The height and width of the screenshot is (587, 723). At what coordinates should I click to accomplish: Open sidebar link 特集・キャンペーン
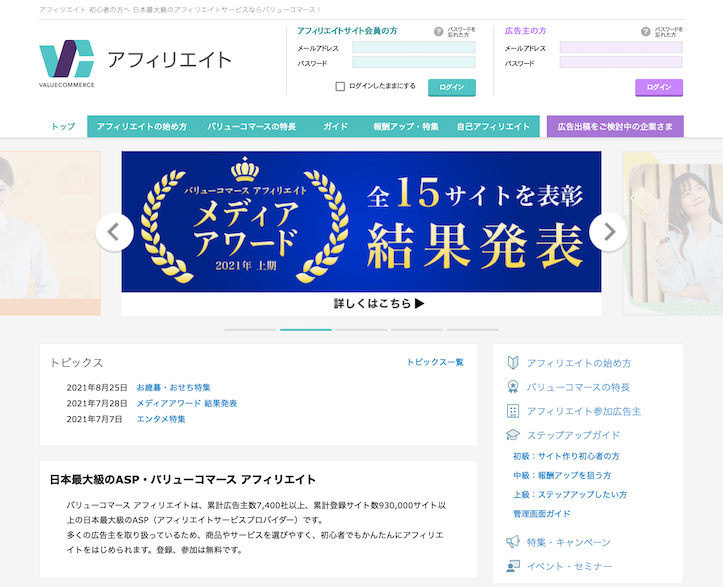(x=569, y=542)
